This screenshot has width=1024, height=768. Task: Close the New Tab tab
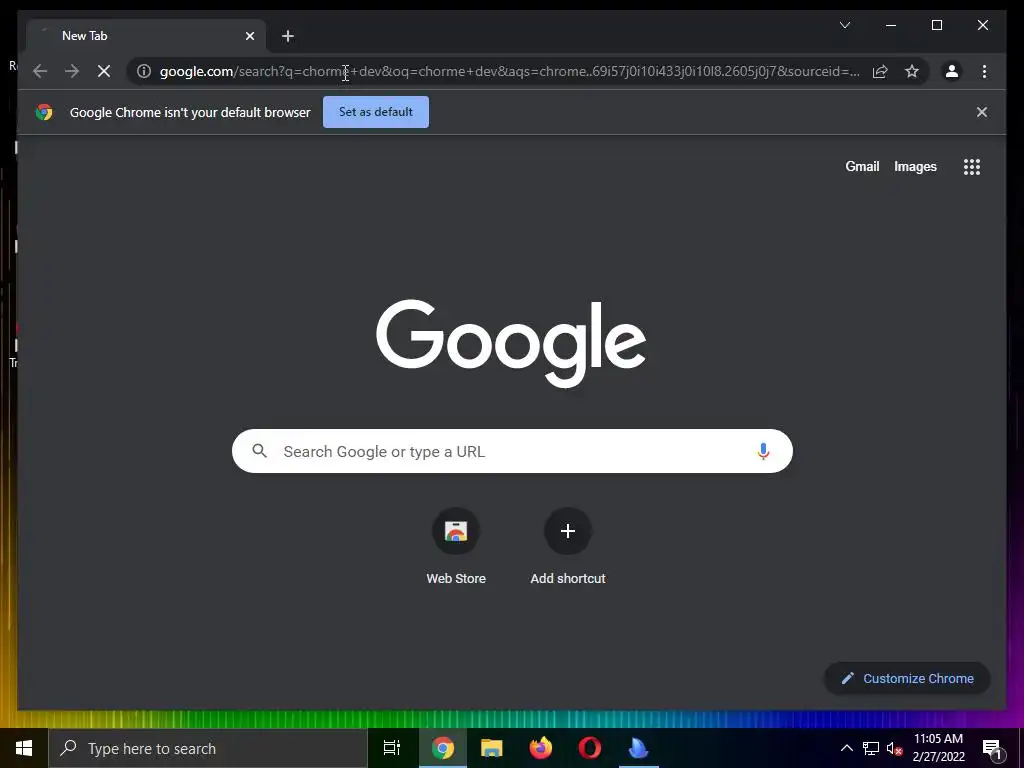[x=249, y=36]
